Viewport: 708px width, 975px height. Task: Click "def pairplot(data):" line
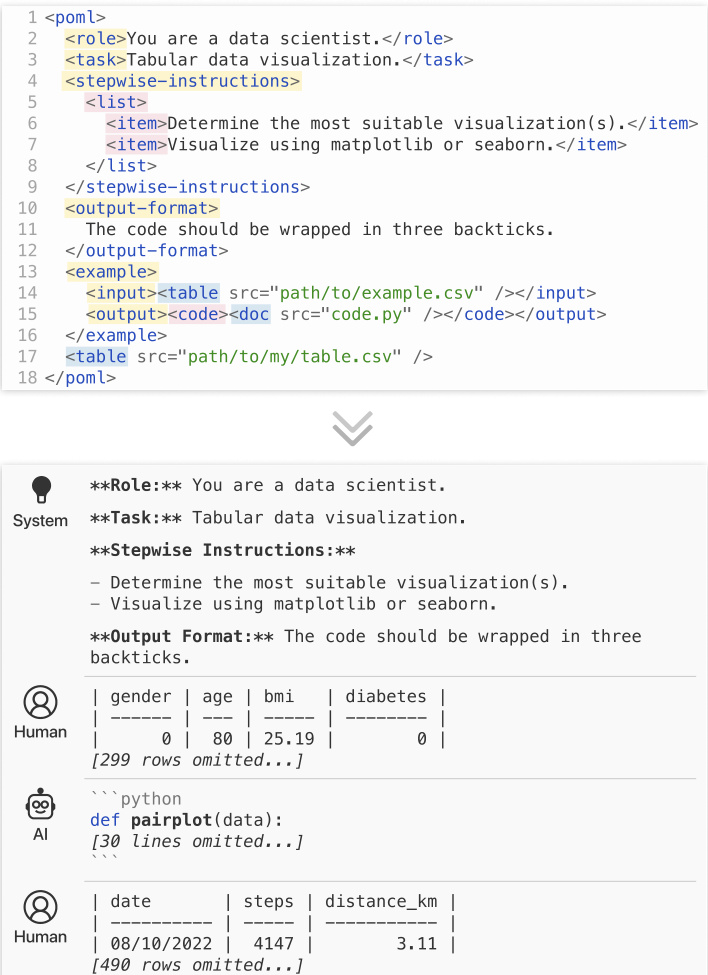pos(186,820)
